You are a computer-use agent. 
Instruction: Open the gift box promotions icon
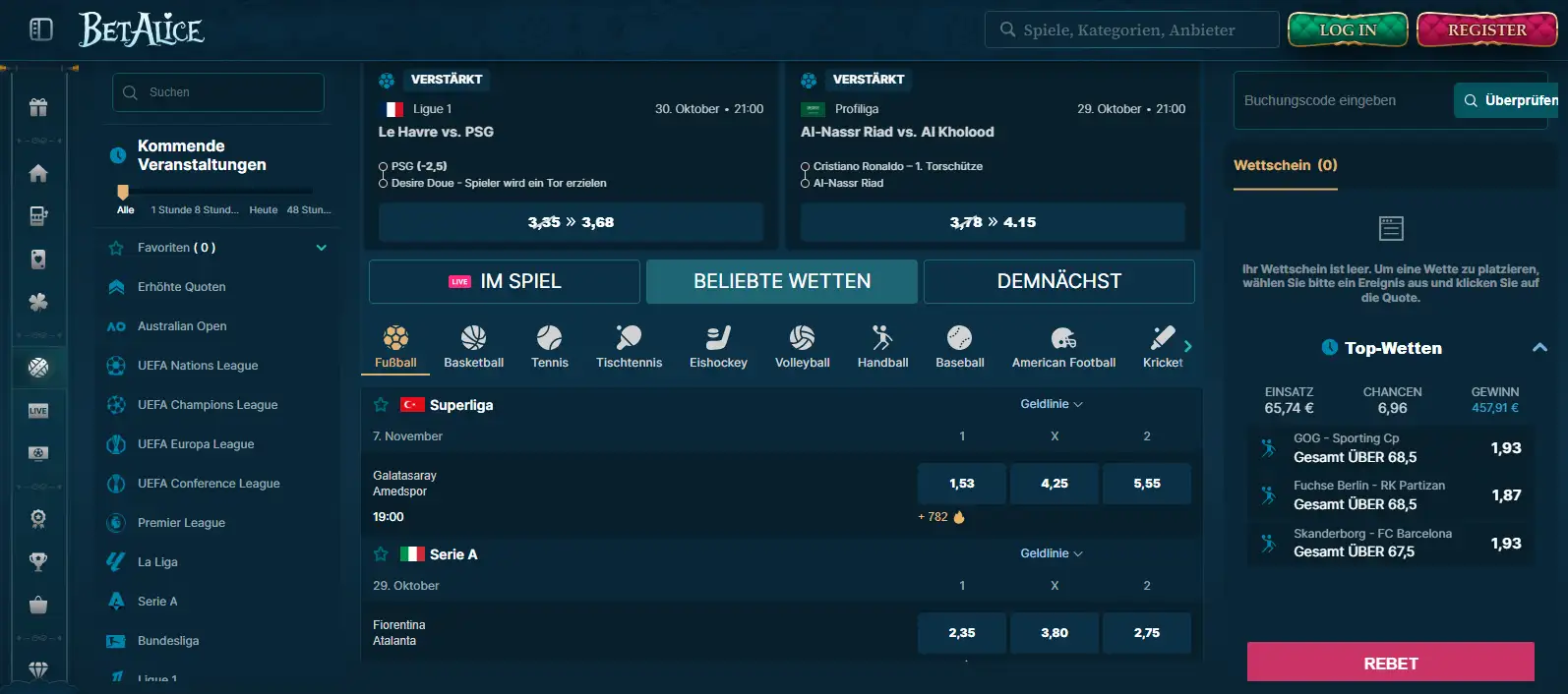(x=38, y=107)
